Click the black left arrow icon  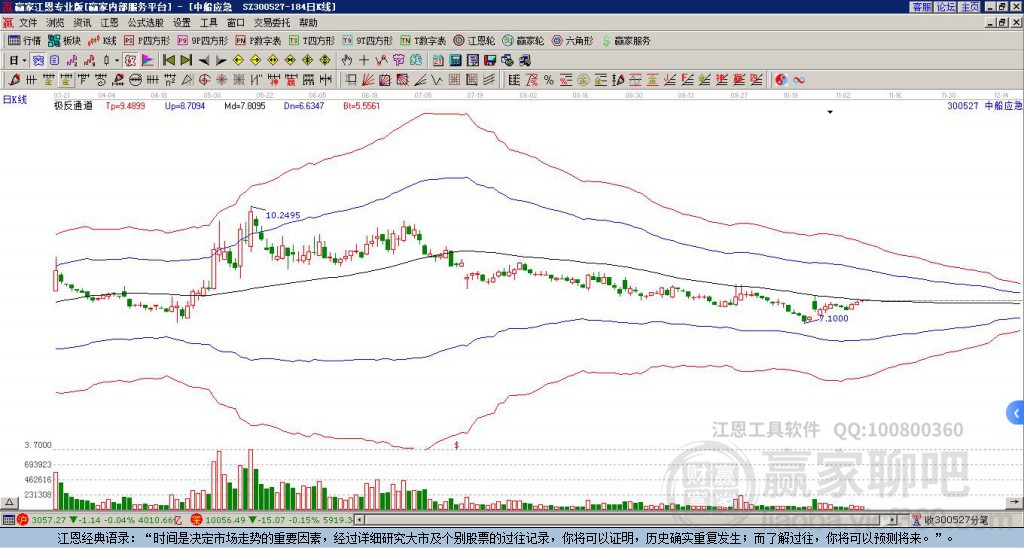pyautogui.click(x=204, y=61)
